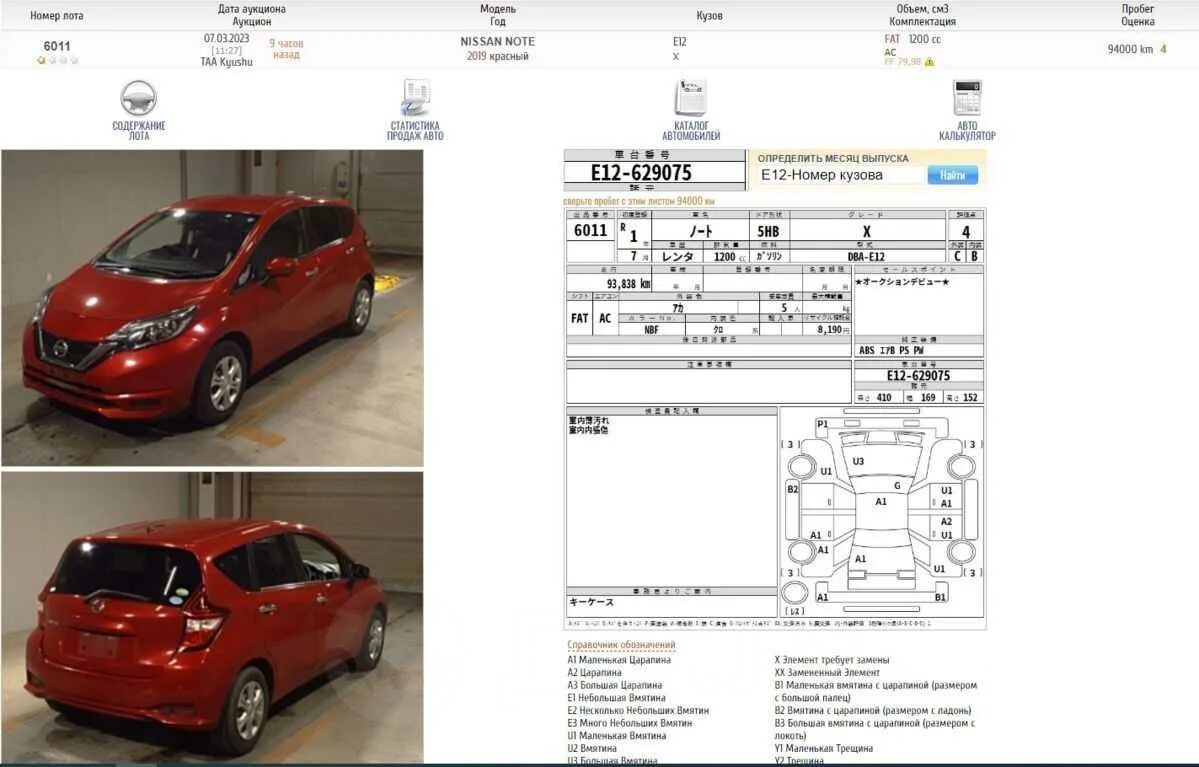The image size is (1199, 767).
Task: Click the lot number 6011 in header row
Action: click(x=57, y=46)
